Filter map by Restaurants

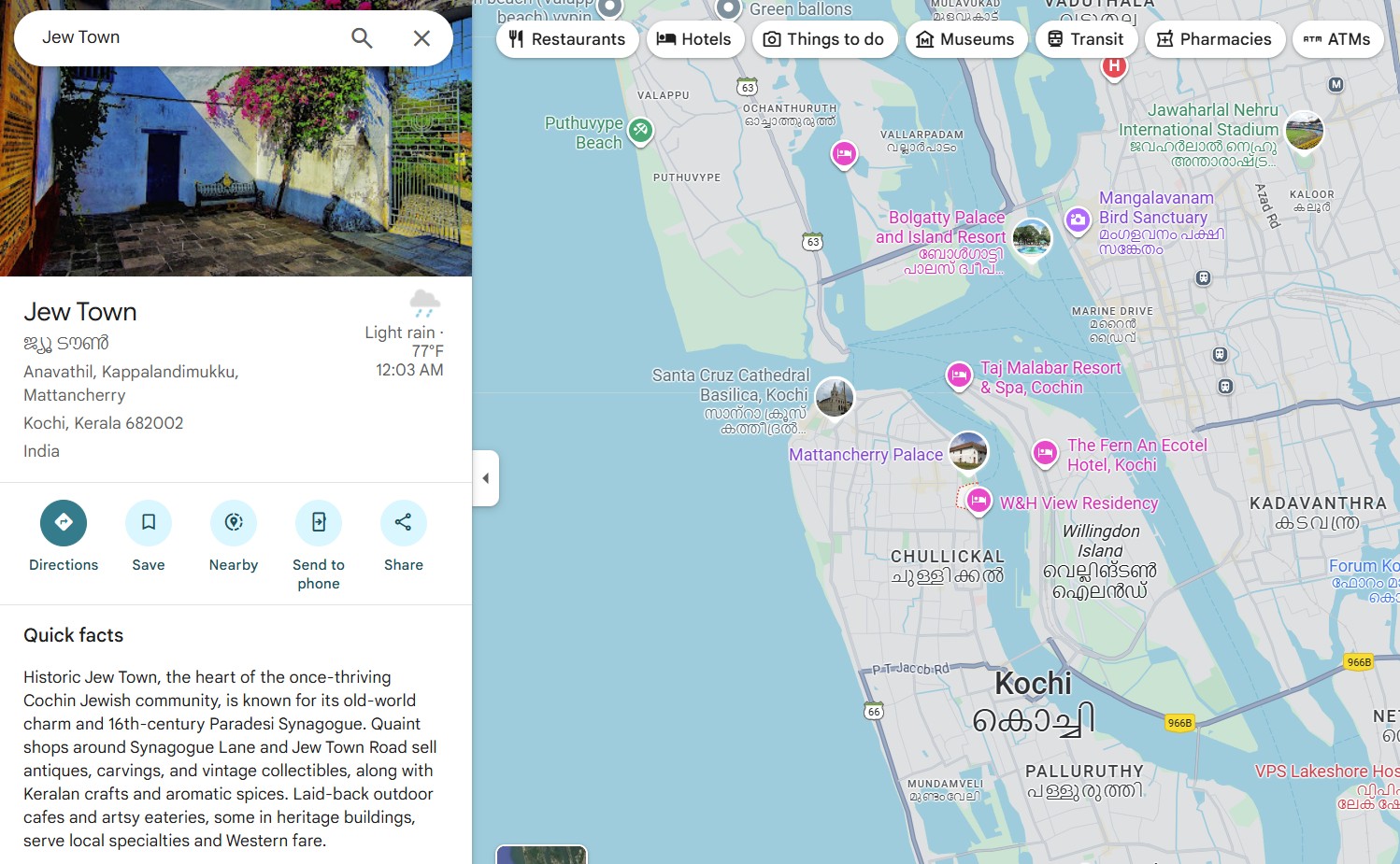[567, 39]
